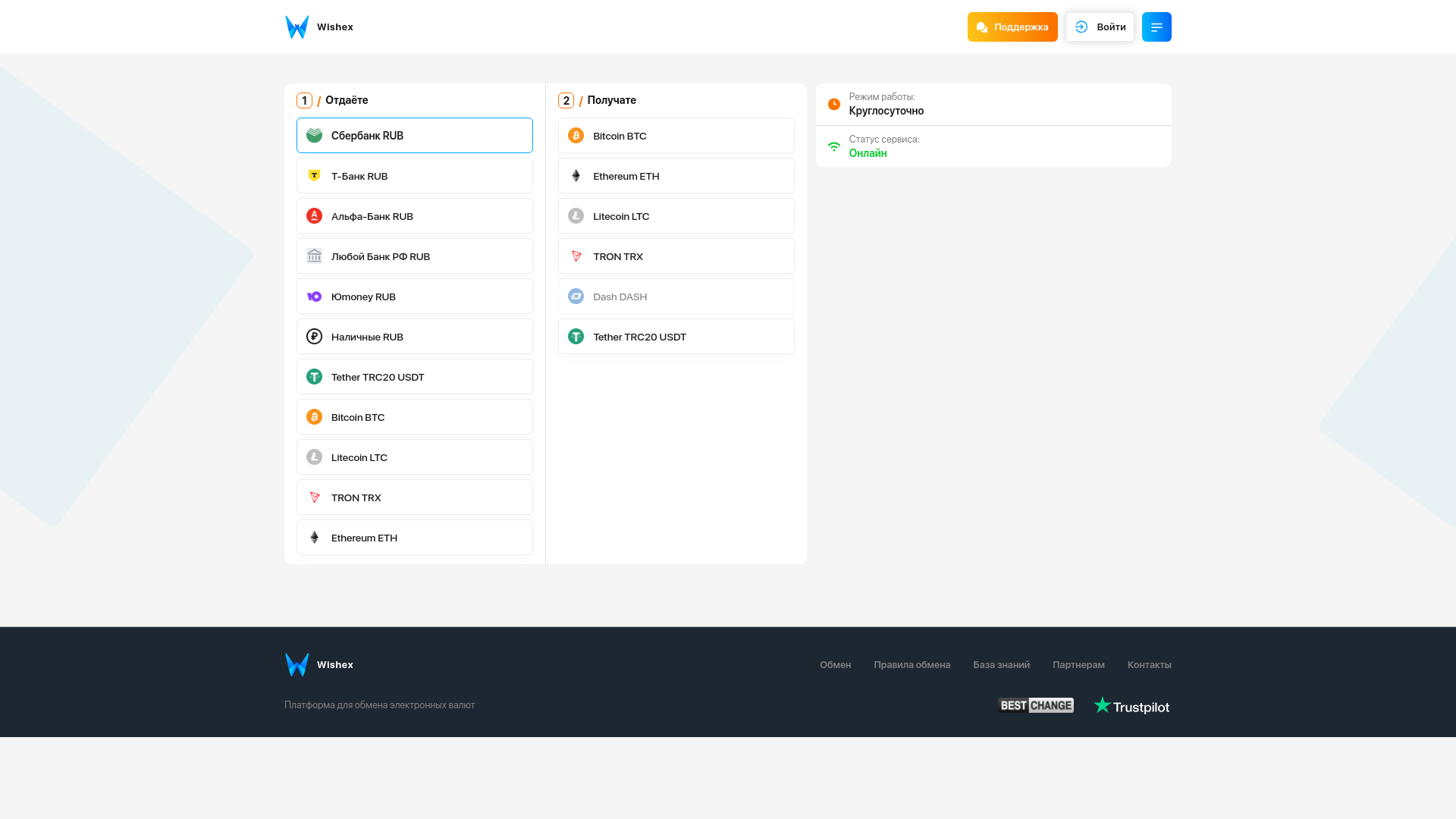The image size is (1456, 819).
Task: Choose Ethereum ETH under Отдаёте
Action: pos(415,538)
